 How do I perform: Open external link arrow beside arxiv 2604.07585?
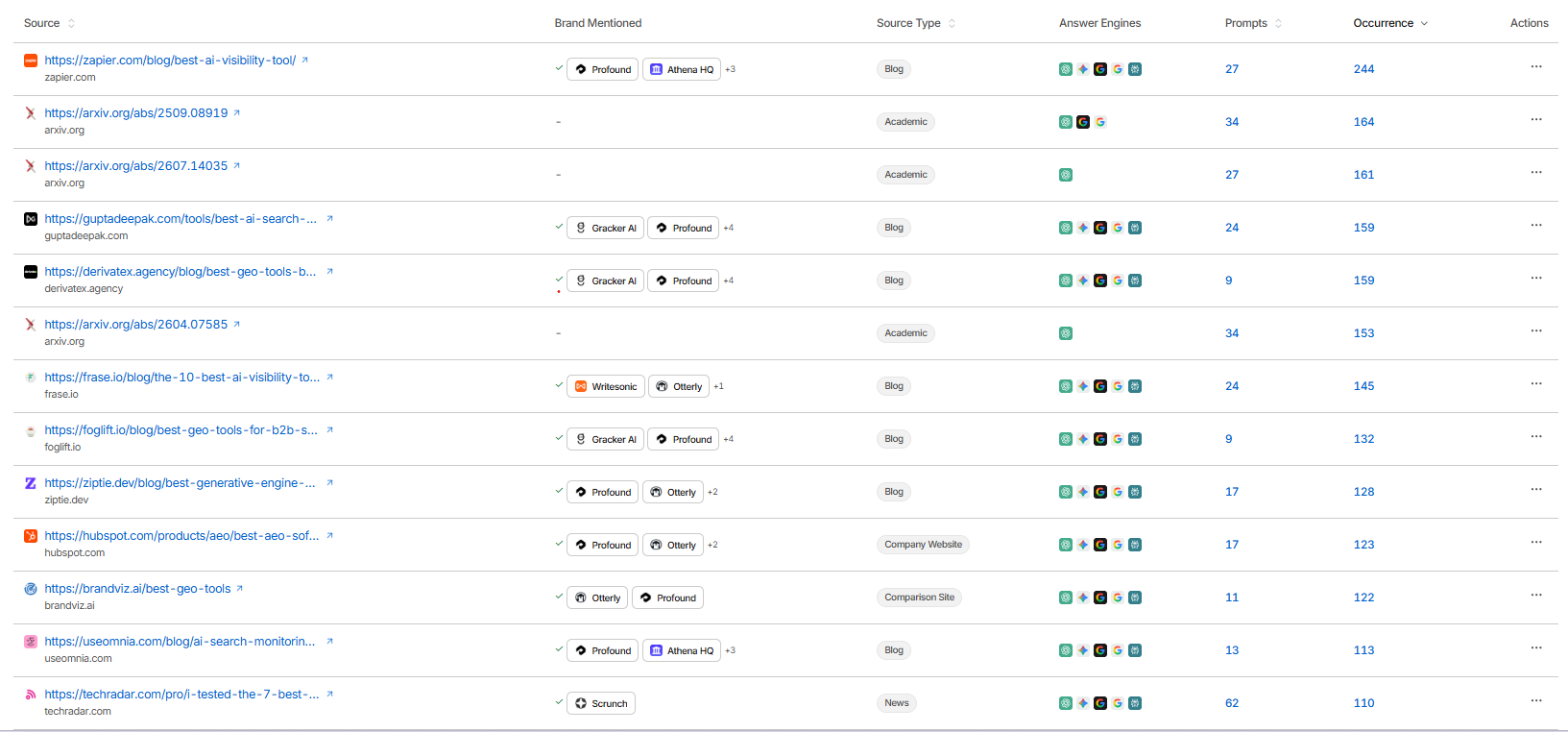pos(237,324)
